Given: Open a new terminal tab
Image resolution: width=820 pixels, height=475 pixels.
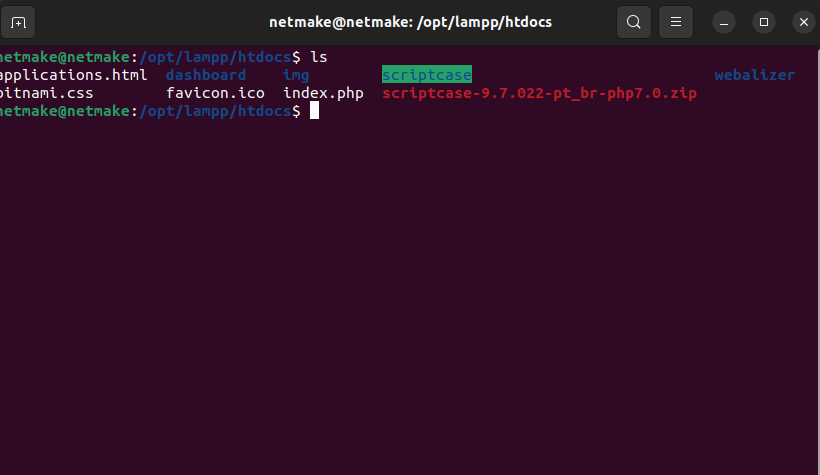Looking at the screenshot, I should (18, 22).
